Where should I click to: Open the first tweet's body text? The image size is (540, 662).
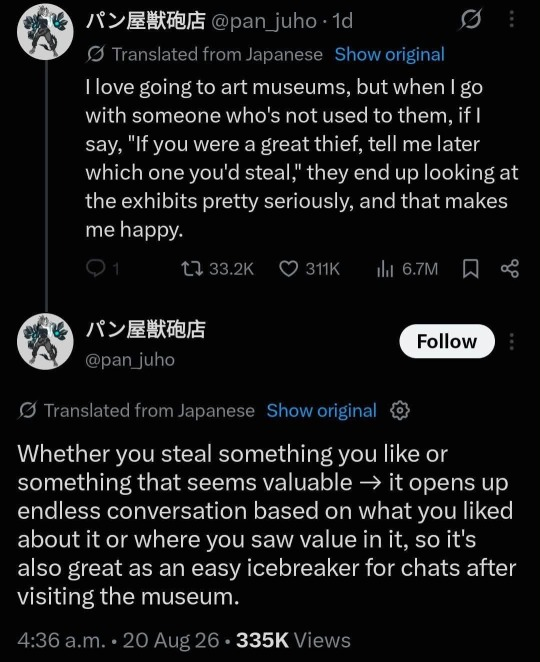302,158
